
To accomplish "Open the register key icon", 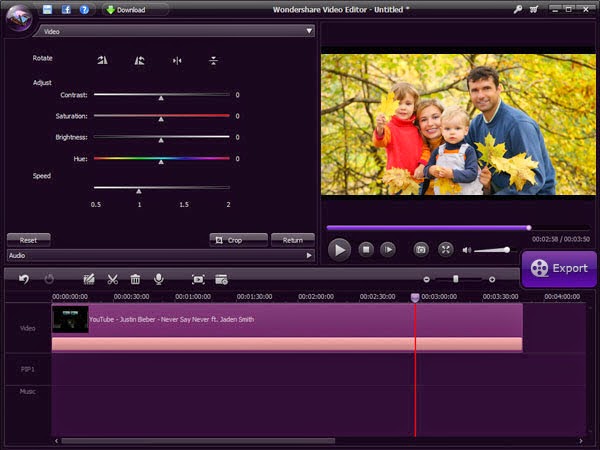I will [x=518, y=10].
